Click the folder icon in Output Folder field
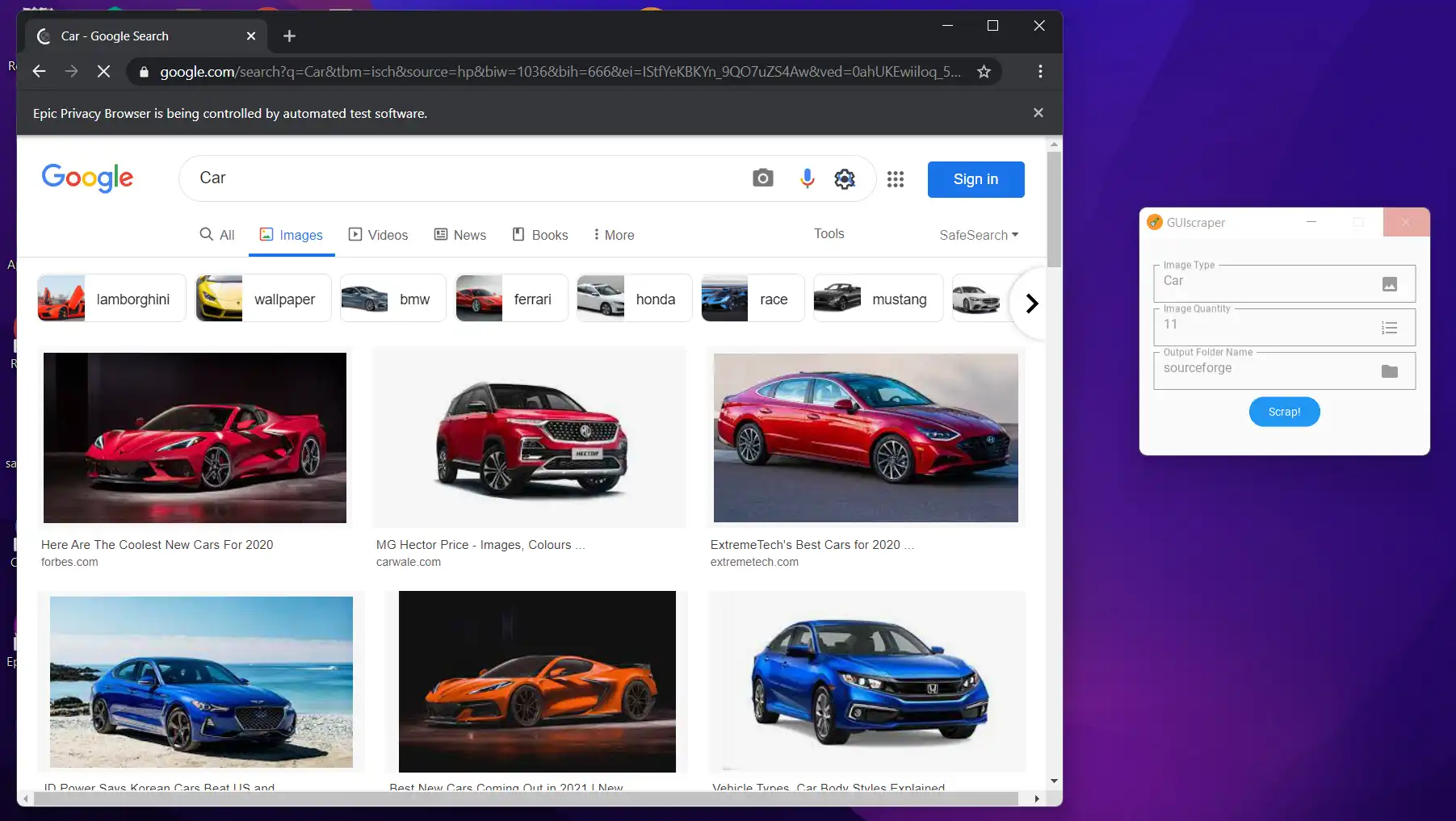Image resolution: width=1456 pixels, height=821 pixels. pos(1390,371)
